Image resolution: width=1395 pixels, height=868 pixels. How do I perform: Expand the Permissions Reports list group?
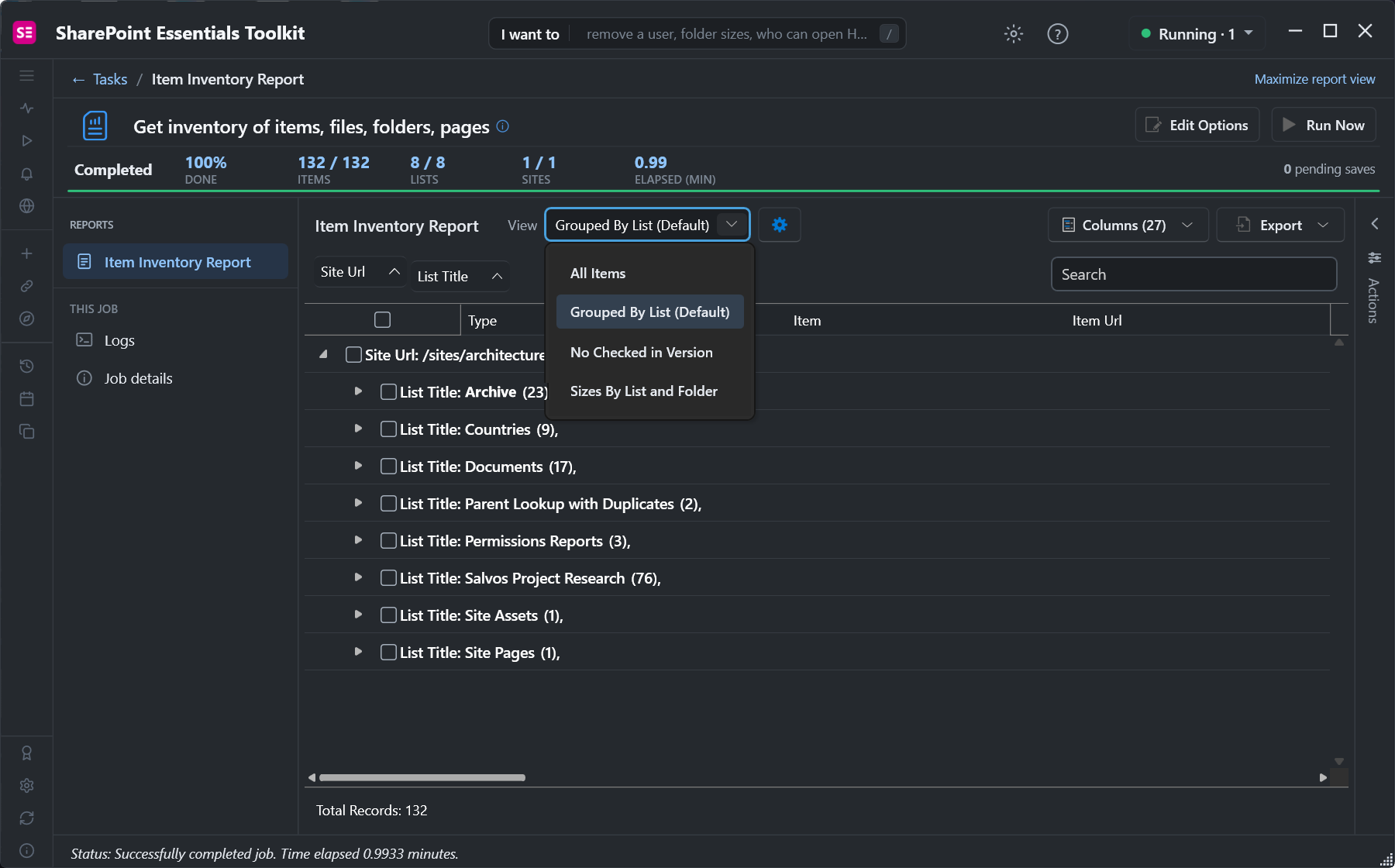[358, 540]
